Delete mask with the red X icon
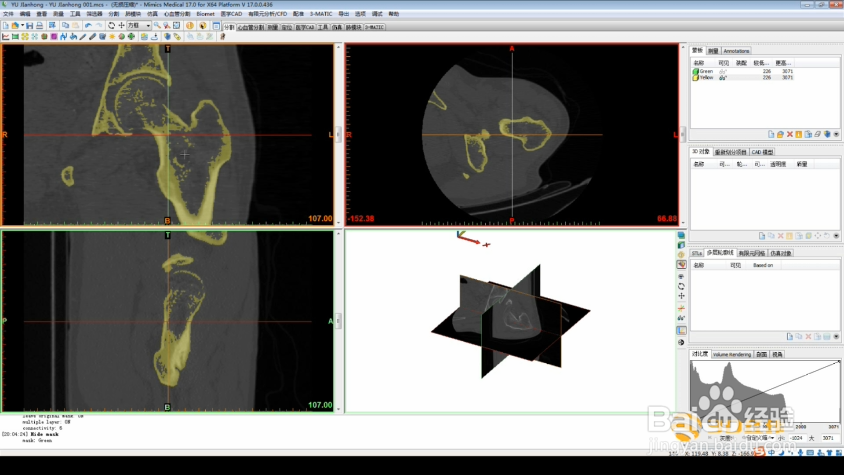 [x=790, y=134]
